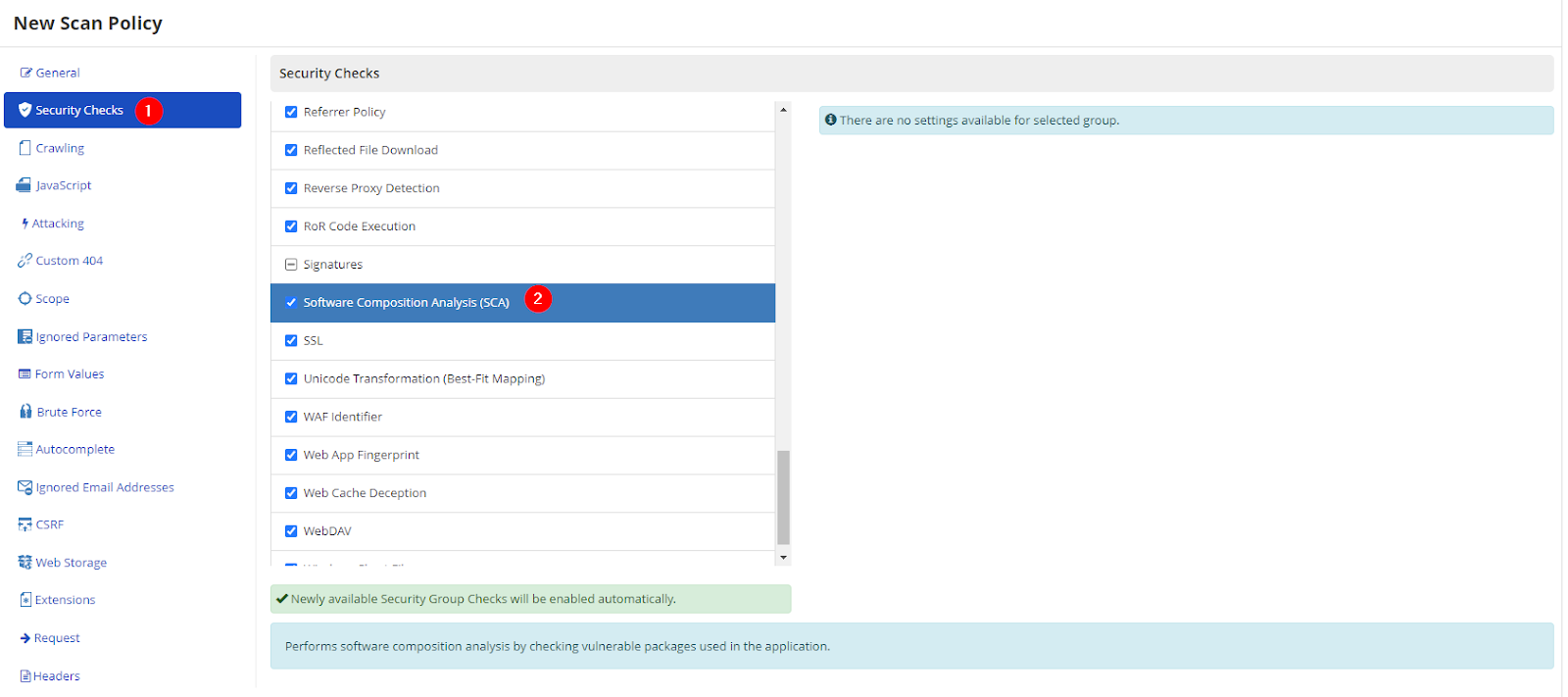
Task: Open the Headers section link
Action: pyautogui.click(x=57, y=676)
